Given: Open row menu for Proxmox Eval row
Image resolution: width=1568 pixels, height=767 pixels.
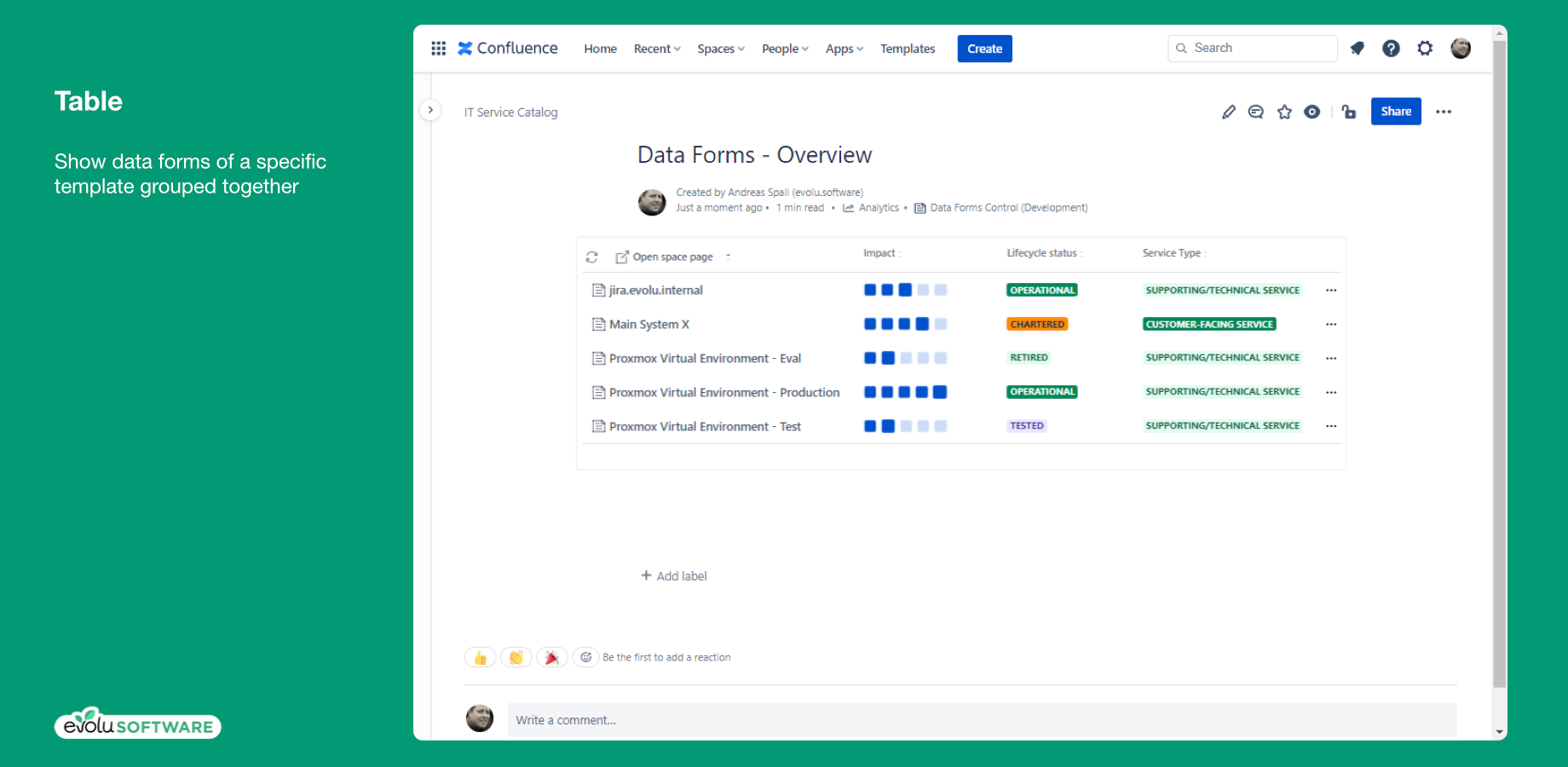Looking at the screenshot, I should click(x=1331, y=359).
